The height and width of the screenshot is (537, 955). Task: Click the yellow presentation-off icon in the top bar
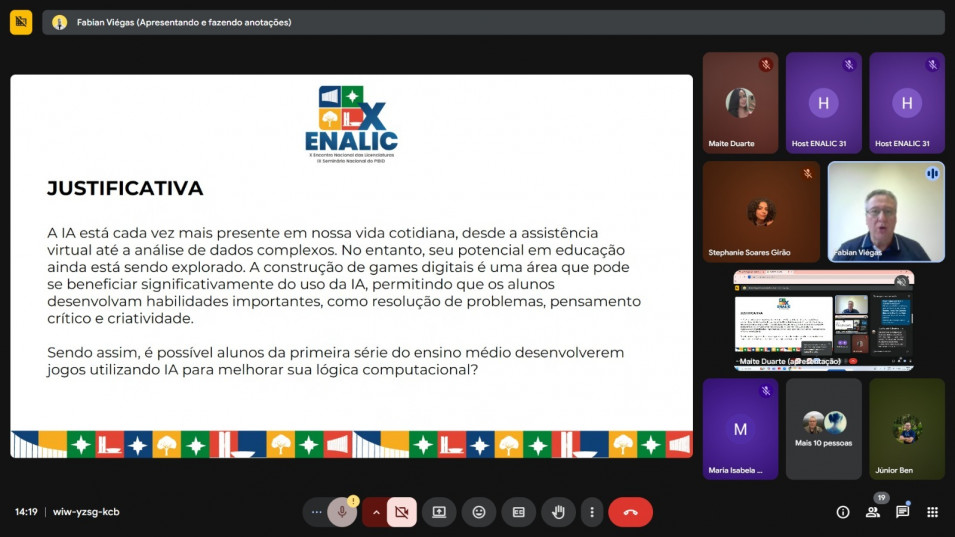point(21,23)
